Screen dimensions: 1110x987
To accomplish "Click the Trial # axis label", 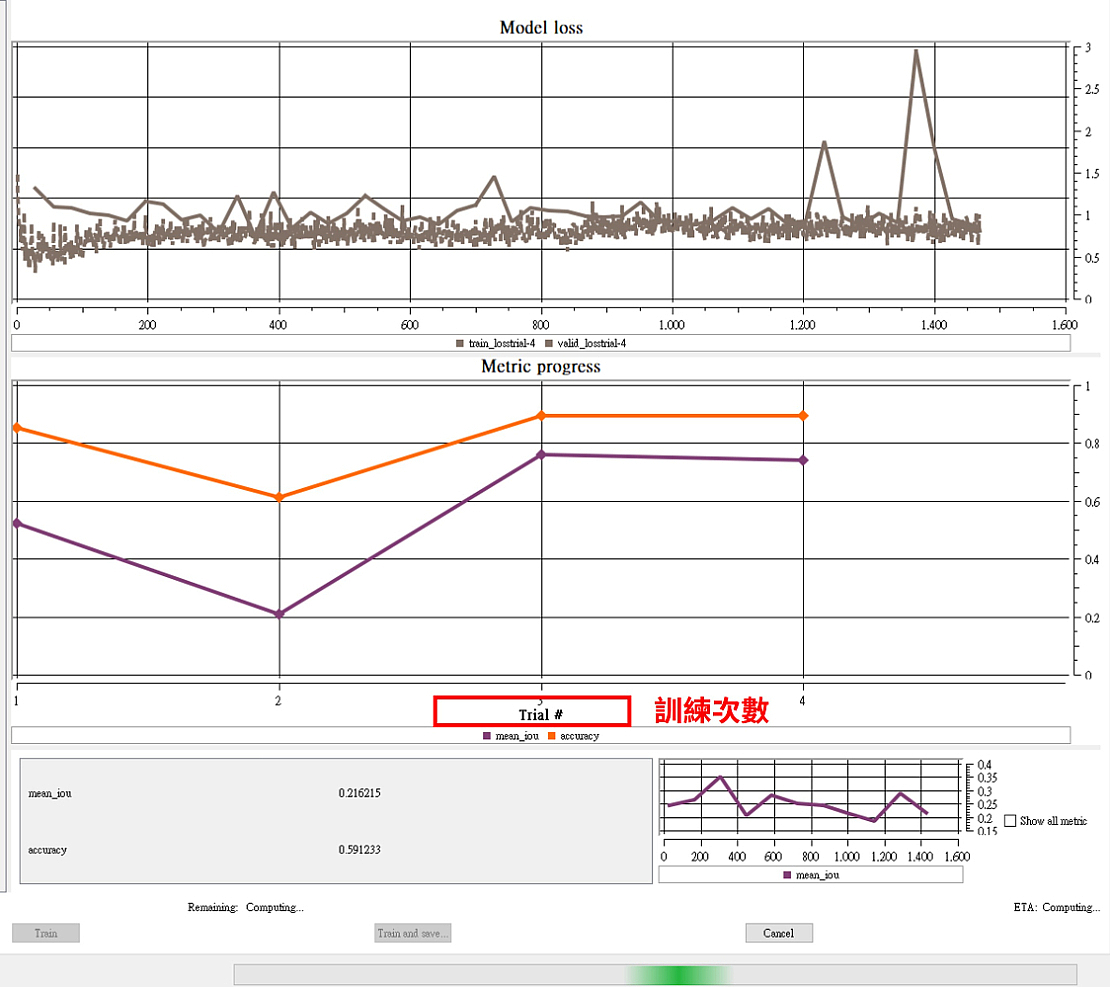I will 540,714.
